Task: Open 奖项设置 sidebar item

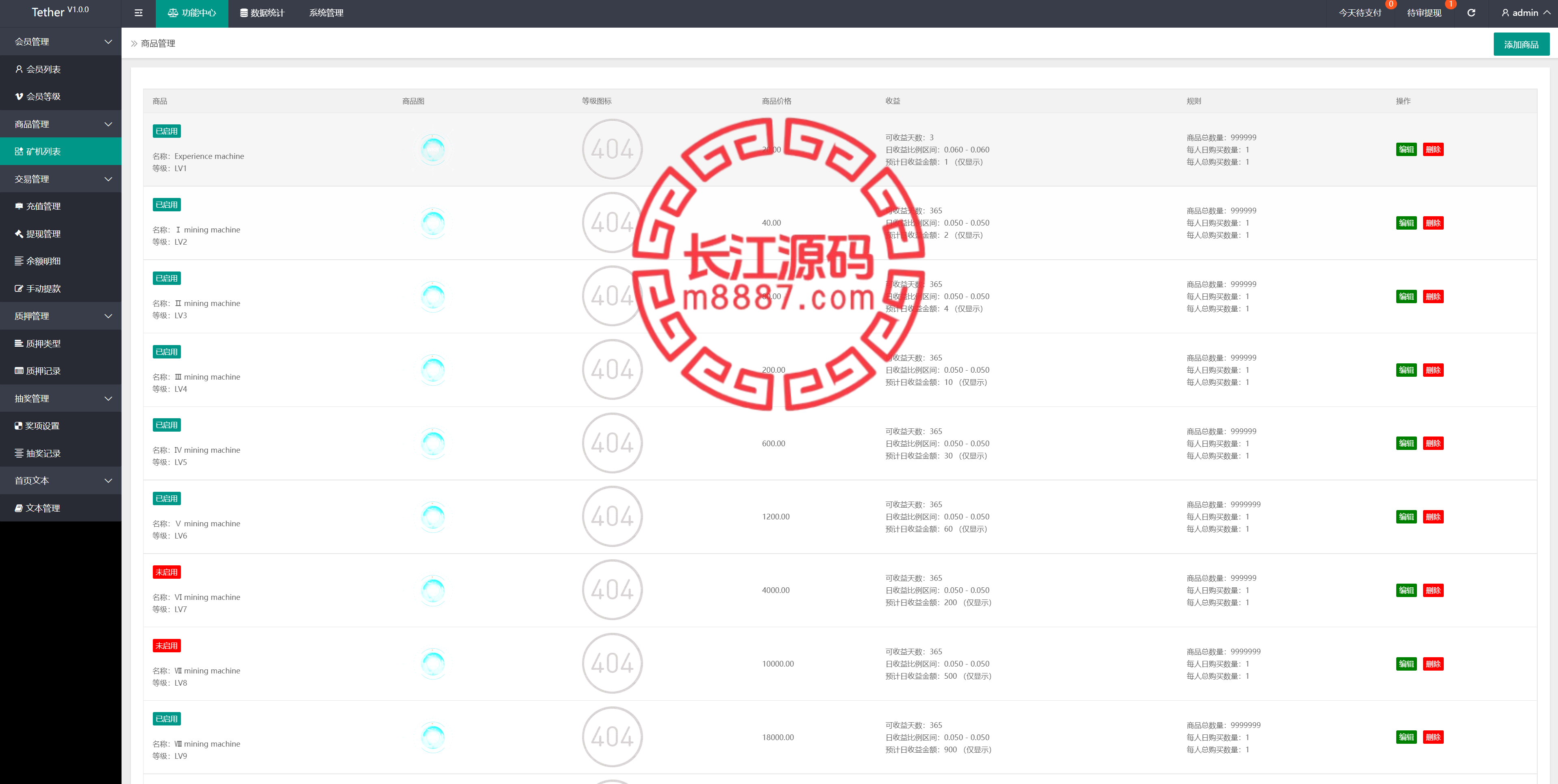Action: [x=61, y=426]
